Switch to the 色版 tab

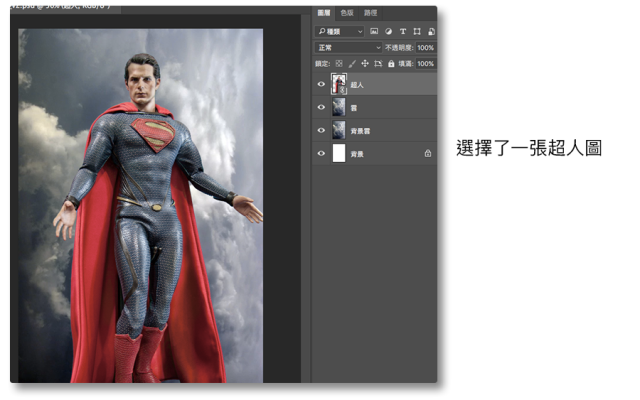pyautogui.click(x=347, y=14)
